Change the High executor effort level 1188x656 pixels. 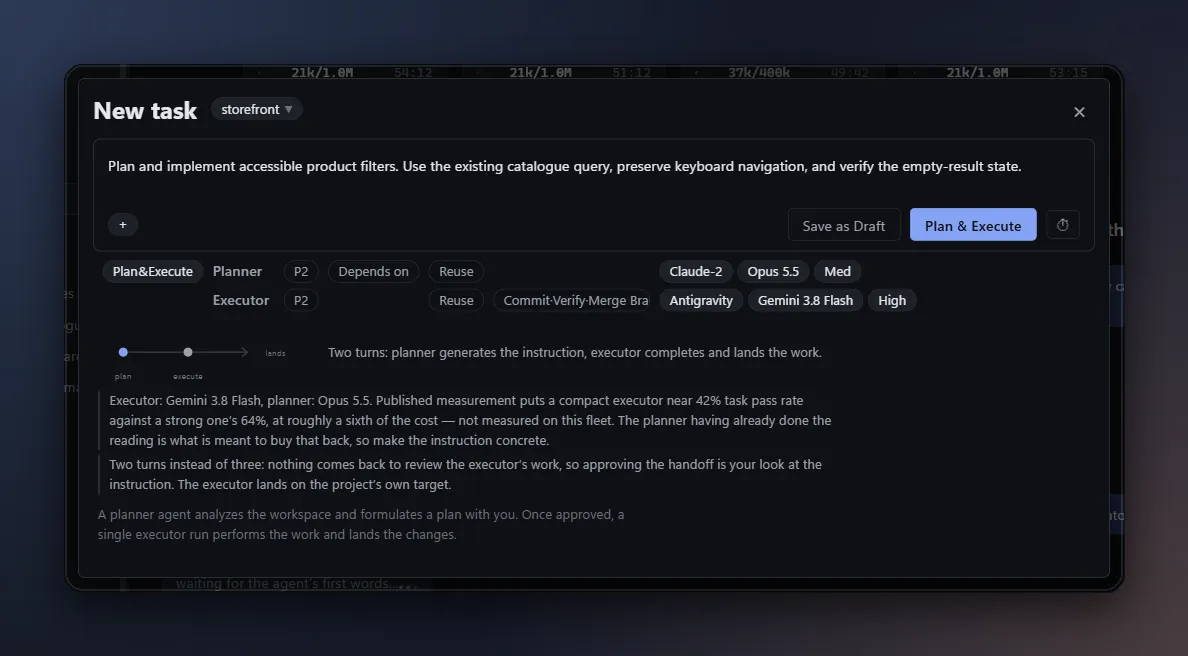892,301
